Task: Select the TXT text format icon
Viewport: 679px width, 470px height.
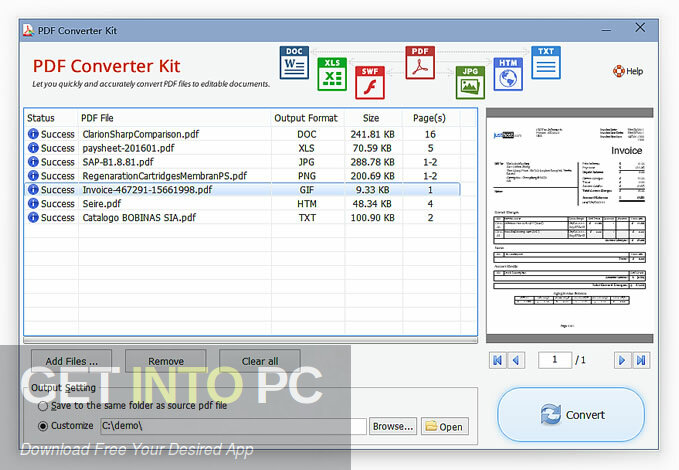Action: [546, 63]
